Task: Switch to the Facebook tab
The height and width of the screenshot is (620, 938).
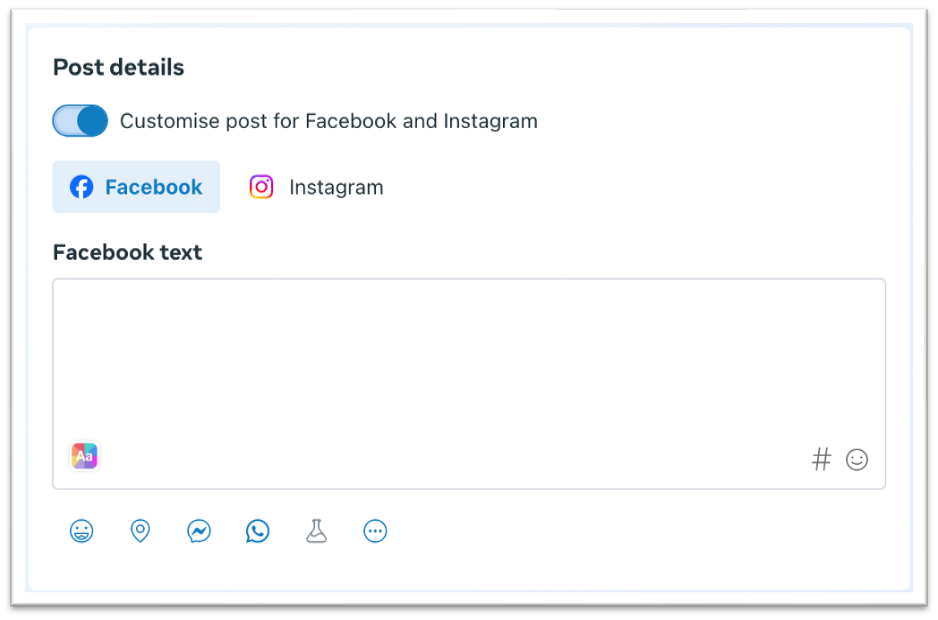Action: click(x=136, y=187)
